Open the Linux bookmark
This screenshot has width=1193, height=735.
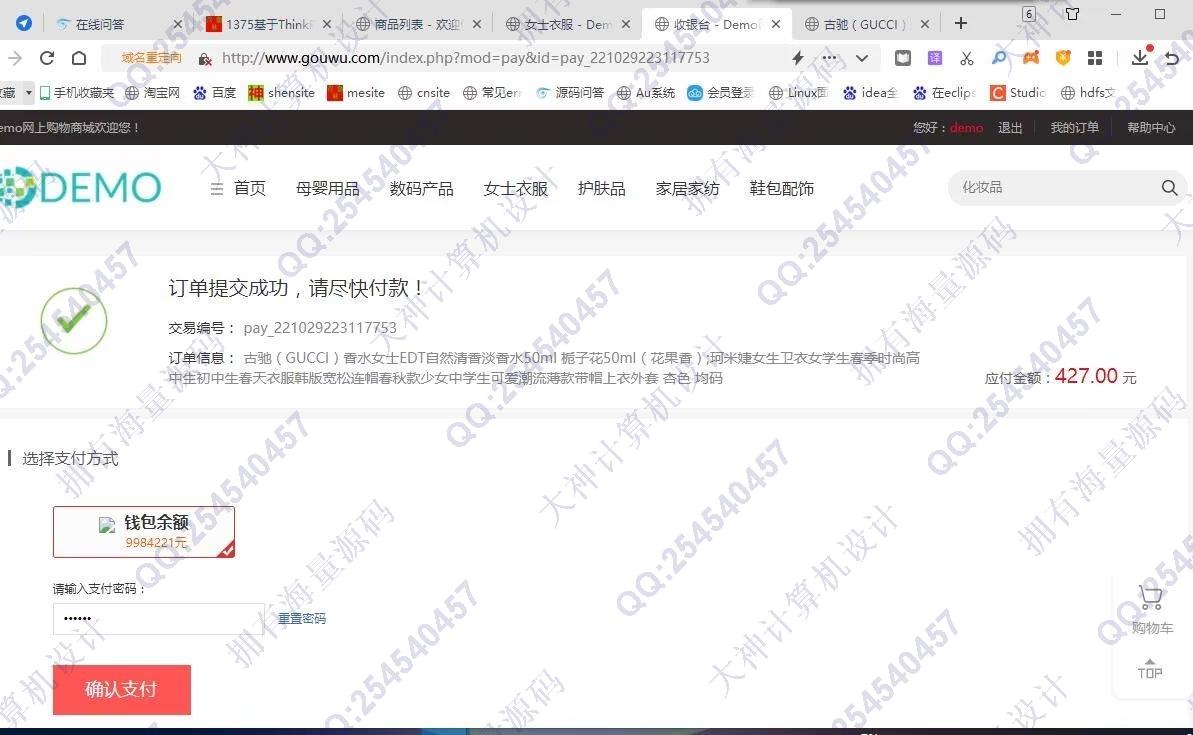click(798, 93)
